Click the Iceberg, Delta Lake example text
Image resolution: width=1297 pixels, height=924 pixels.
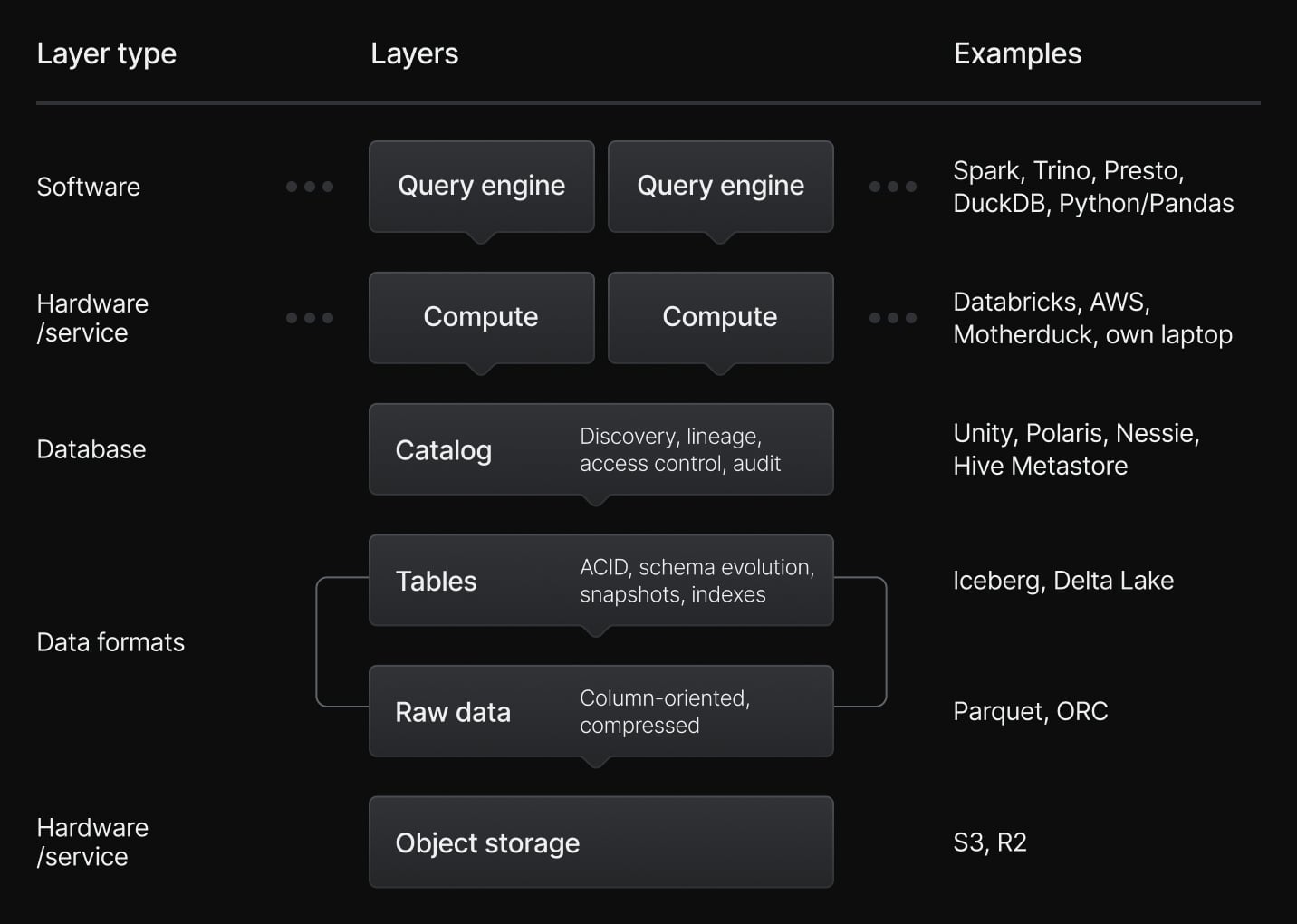coord(1063,581)
